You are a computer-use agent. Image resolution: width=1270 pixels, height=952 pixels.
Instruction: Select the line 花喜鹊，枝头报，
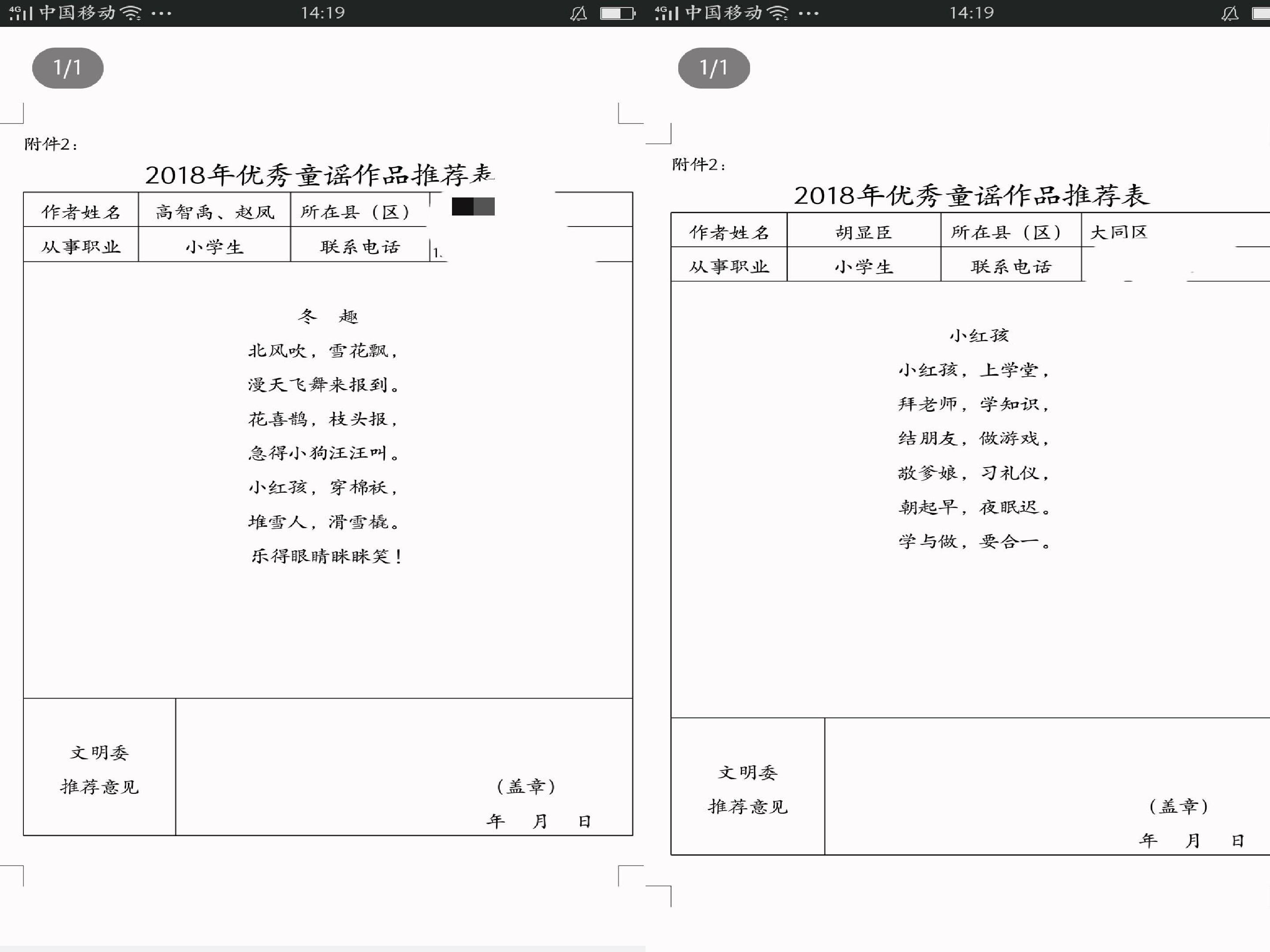coord(323,419)
